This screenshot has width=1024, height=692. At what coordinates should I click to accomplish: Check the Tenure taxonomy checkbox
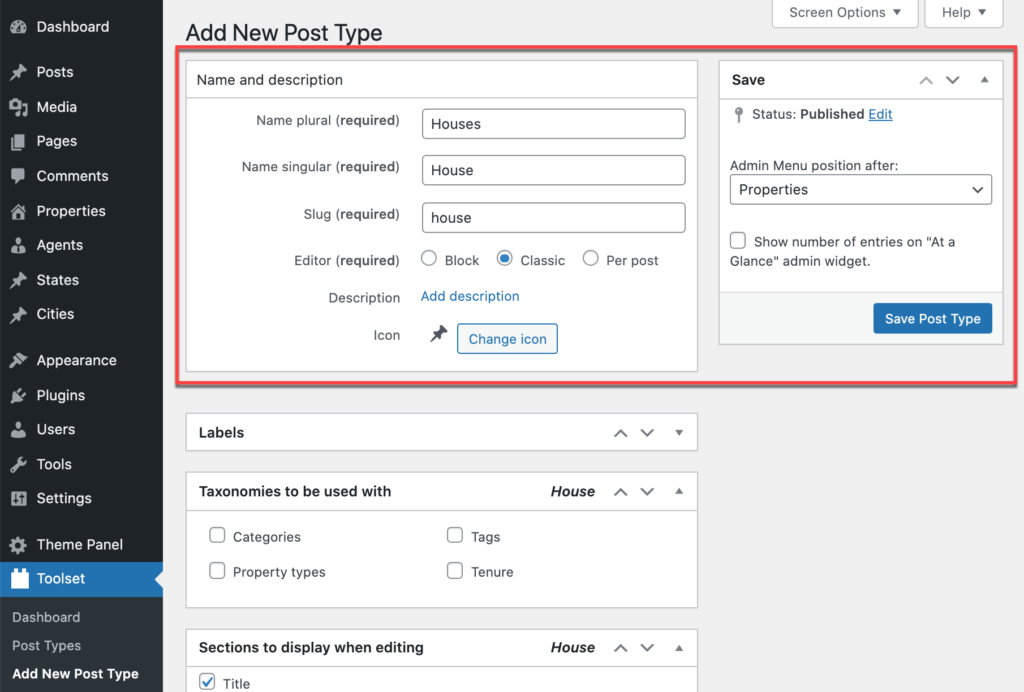(x=455, y=571)
